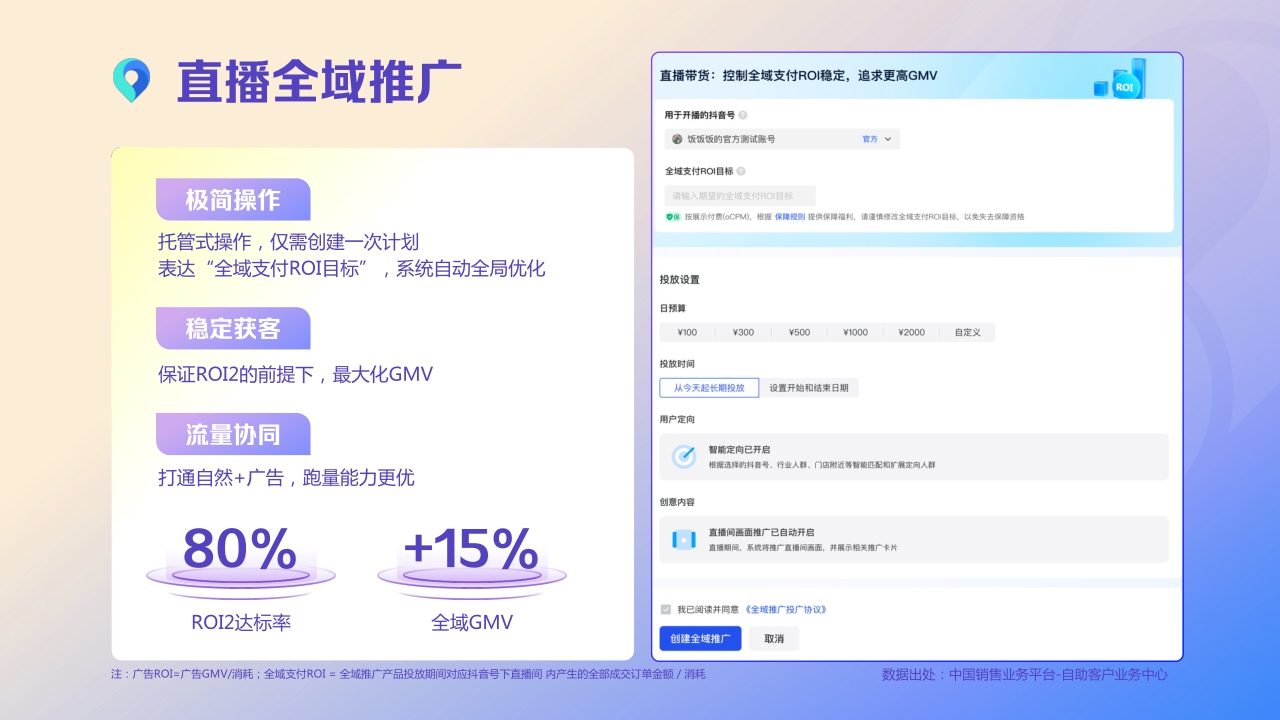Open the 《全域推广投广协议》 link
Viewport: 1280px width, 720px height.
coord(785,609)
